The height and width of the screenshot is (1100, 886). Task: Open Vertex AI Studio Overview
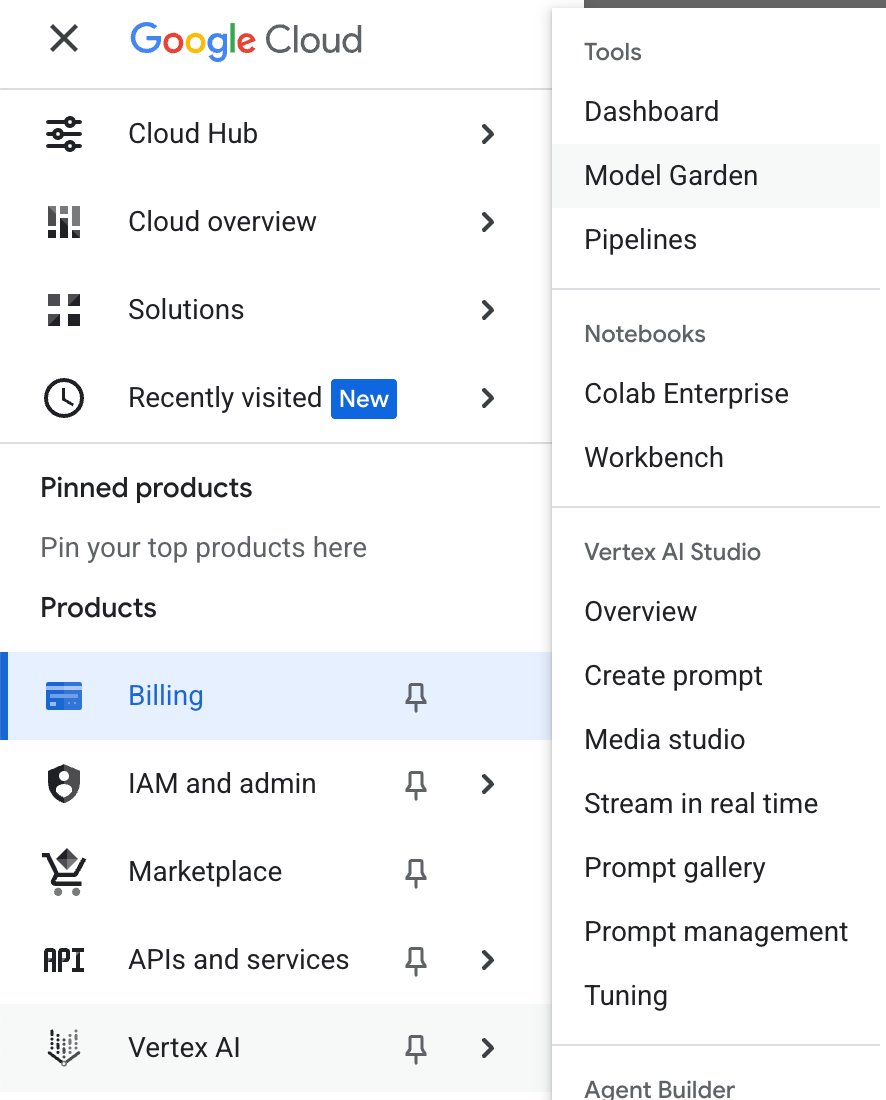(716, 612)
